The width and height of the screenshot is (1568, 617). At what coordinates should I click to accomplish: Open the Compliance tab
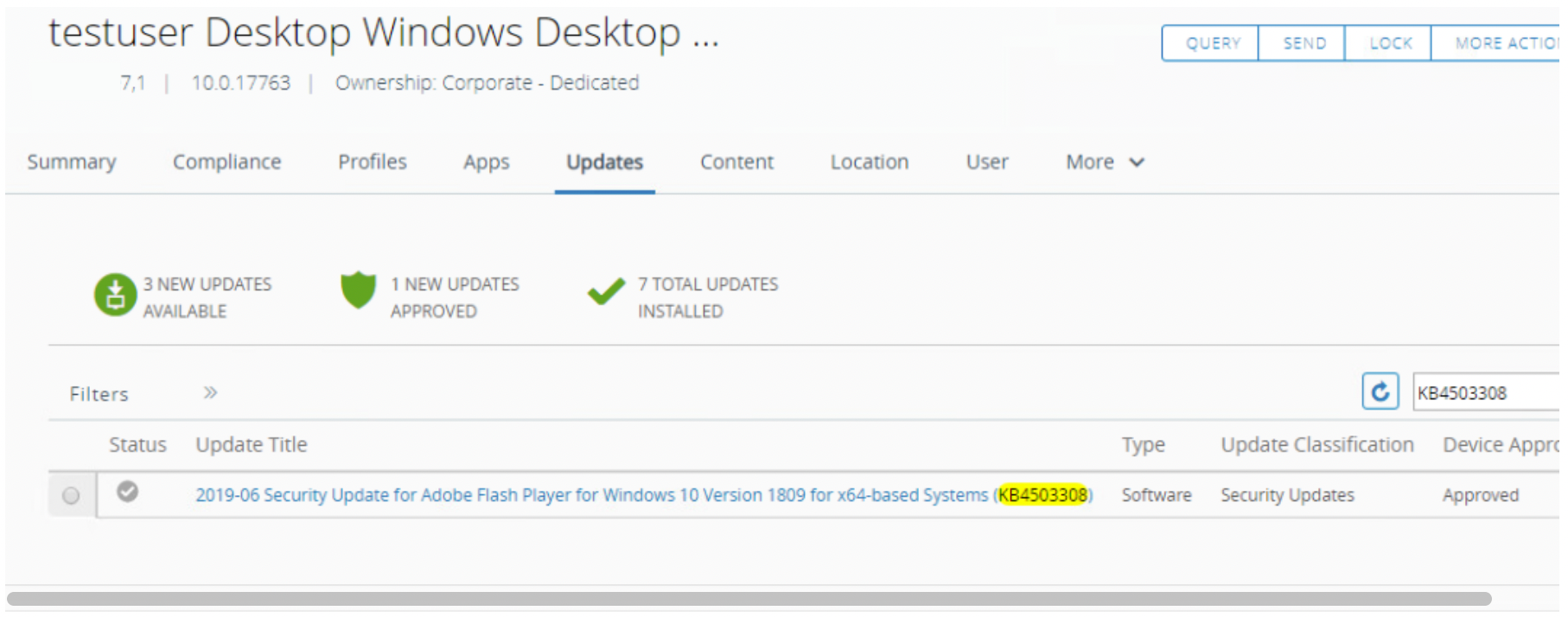coord(226,162)
